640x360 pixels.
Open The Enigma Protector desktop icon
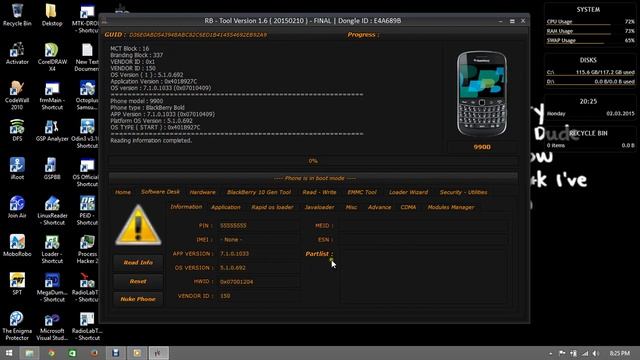pyautogui.click(x=17, y=326)
